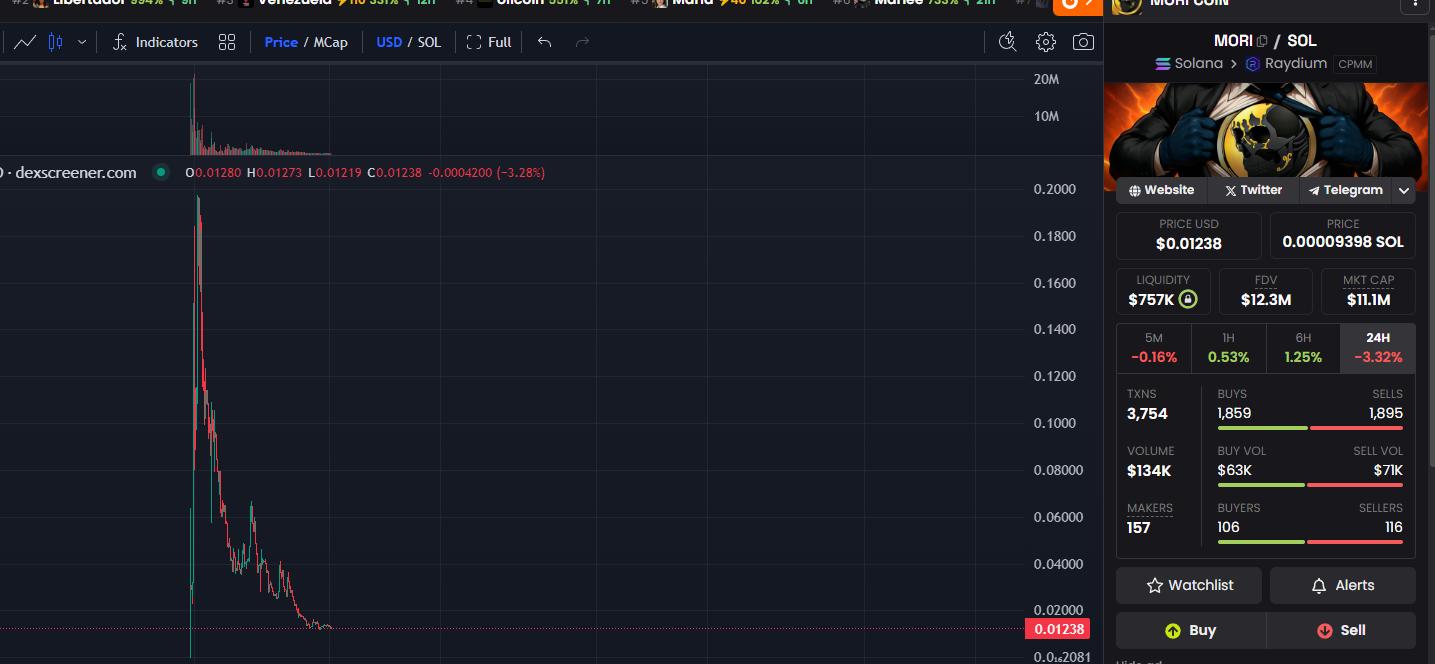Click the CPMM pool label
Image resolution: width=1435 pixels, height=664 pixels.
coord(1355,64)
